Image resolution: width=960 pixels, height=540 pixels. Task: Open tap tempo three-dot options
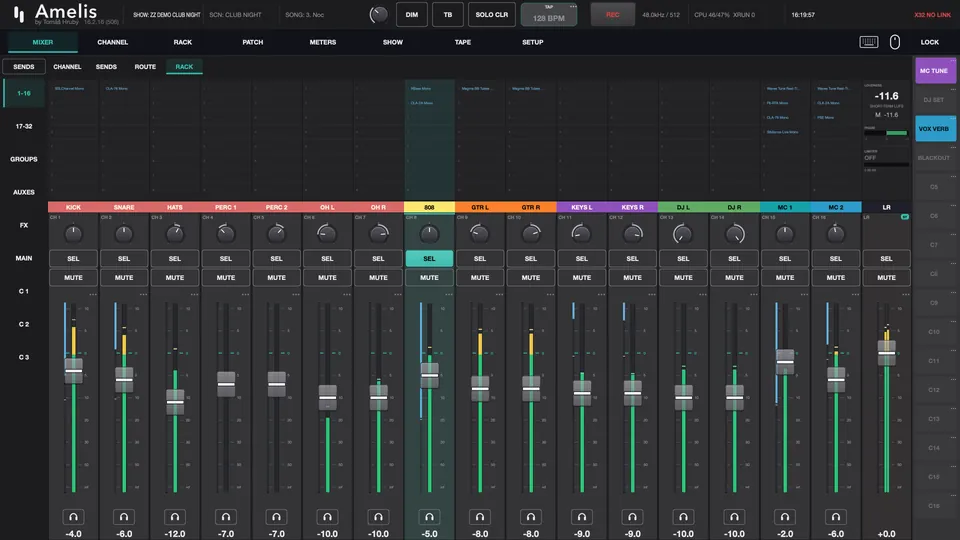[x=573, y=7]
